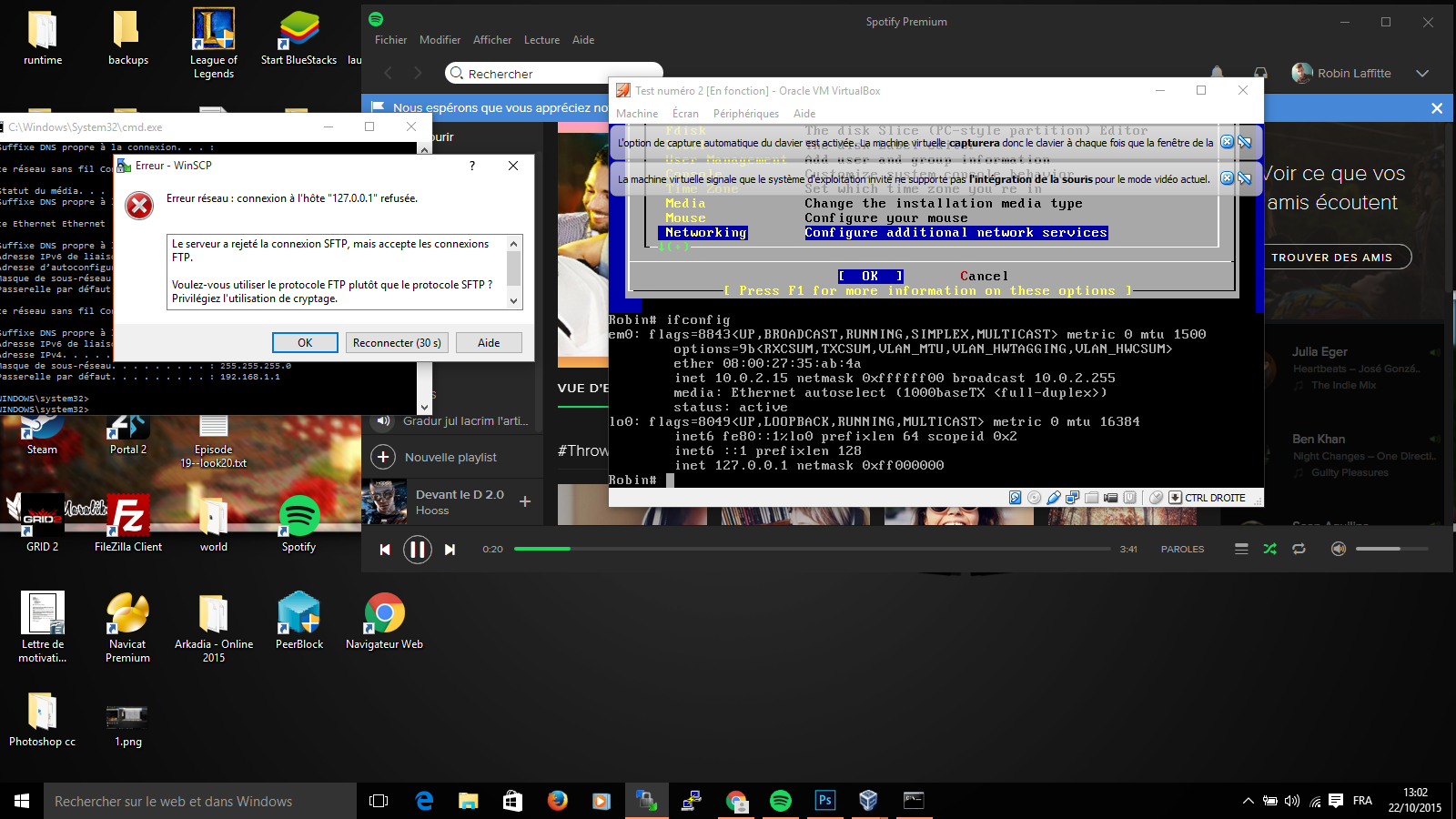This screenshot has width=1456, height=819.
Task: Toggle repeat in the Spotify player bar
Action: tap(1299, 549)
